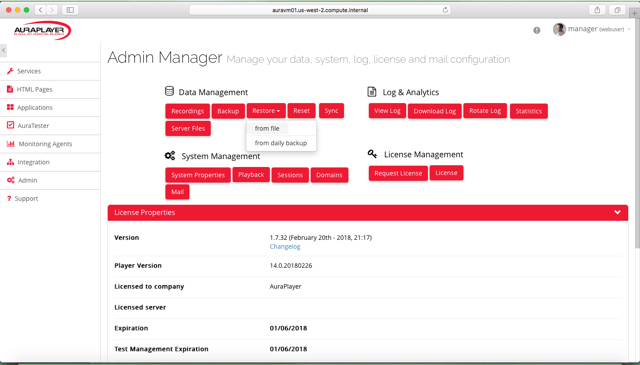Click the Services wrench icon in sidebar
640x365 pixels.
[x=10, y=71]
